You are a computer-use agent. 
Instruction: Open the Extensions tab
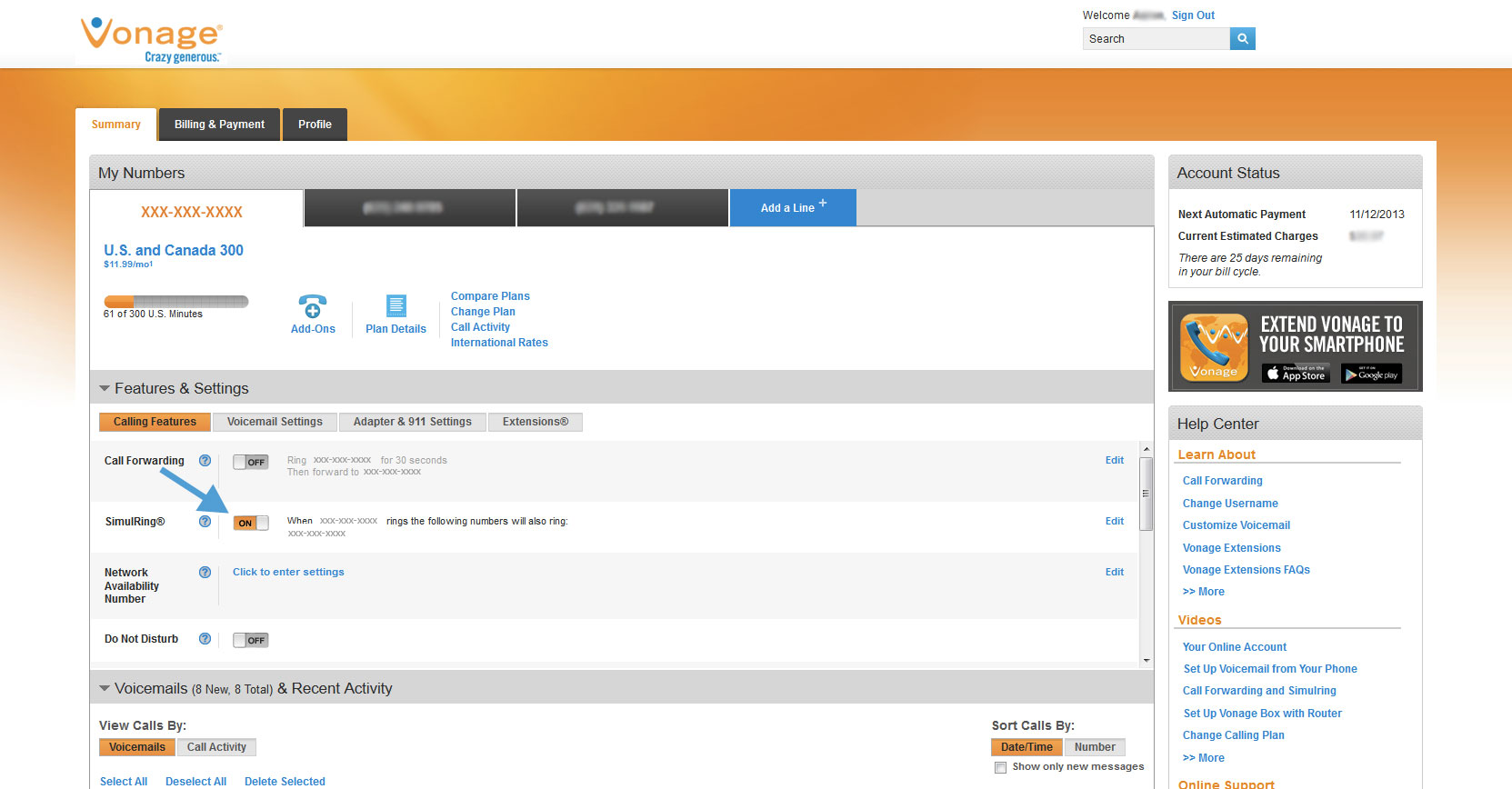tap(536, 422)
